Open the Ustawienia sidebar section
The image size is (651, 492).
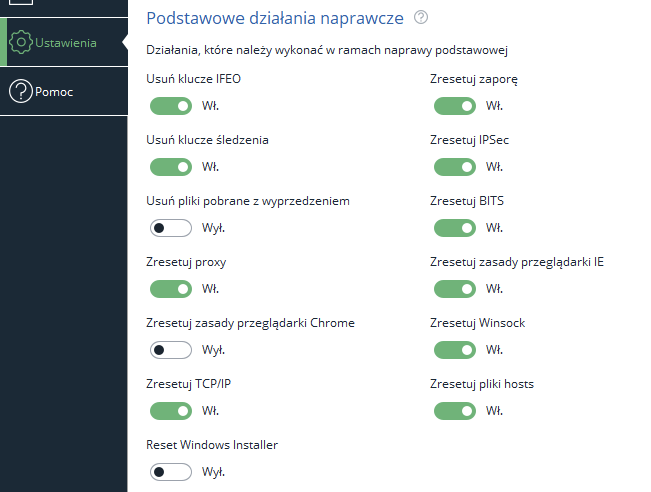coord(64,43)
